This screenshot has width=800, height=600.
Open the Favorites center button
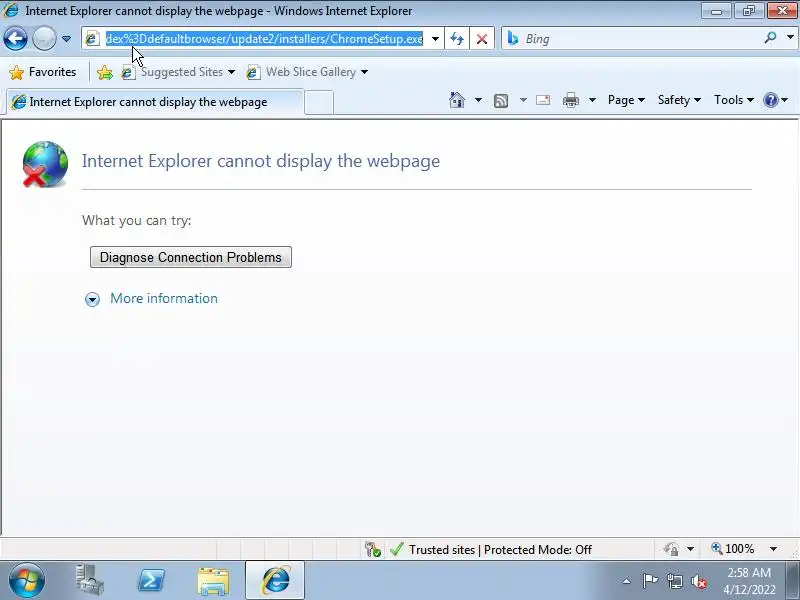(x=43, y=72)
